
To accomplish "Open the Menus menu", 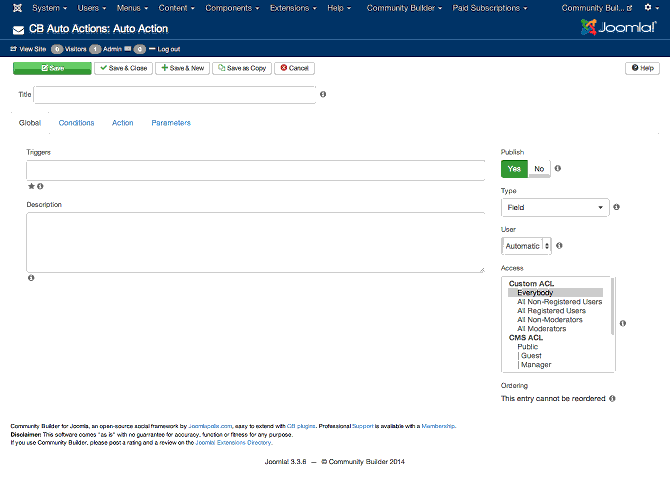I will 132,8.
